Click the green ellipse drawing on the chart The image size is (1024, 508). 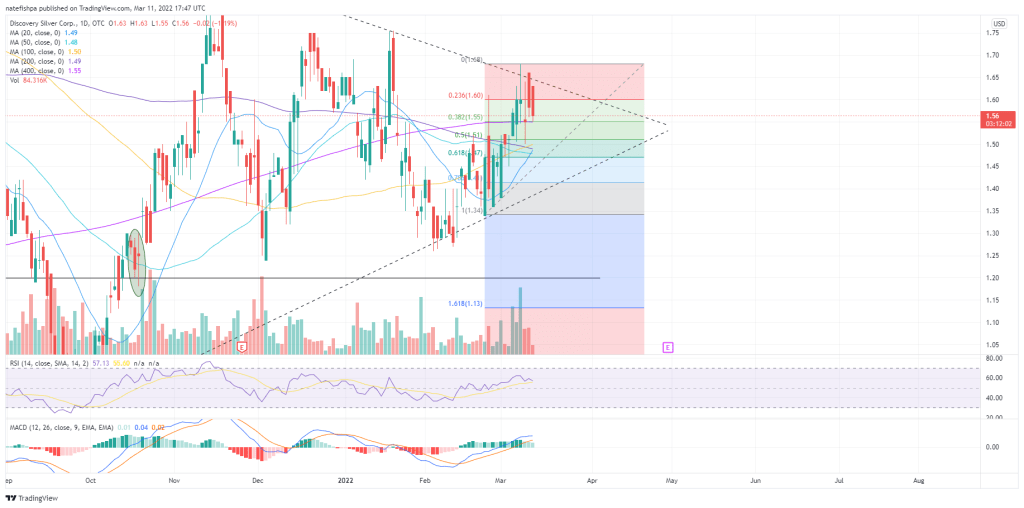pos(136,262)
